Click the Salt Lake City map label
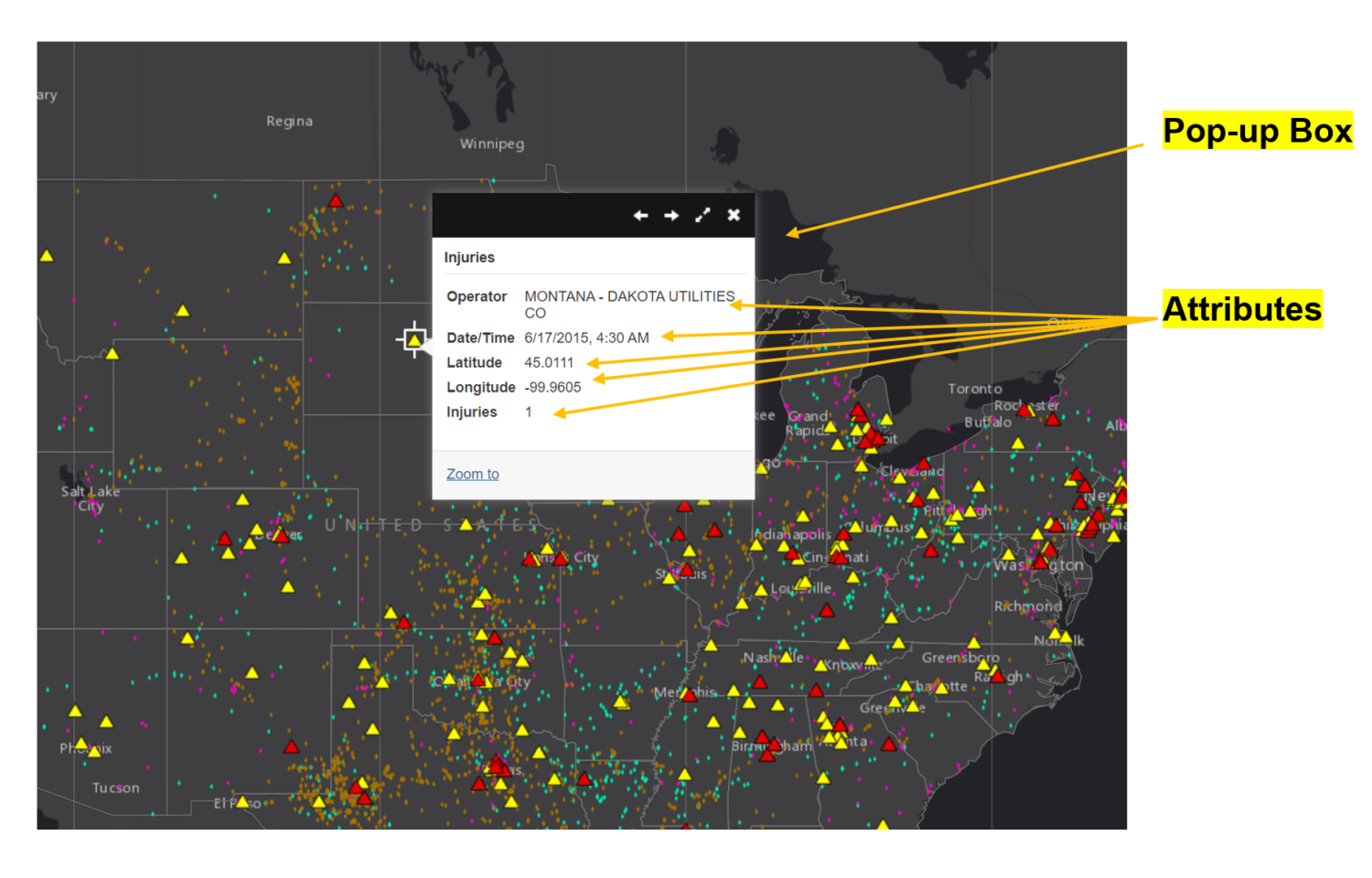 pos(90,498)
